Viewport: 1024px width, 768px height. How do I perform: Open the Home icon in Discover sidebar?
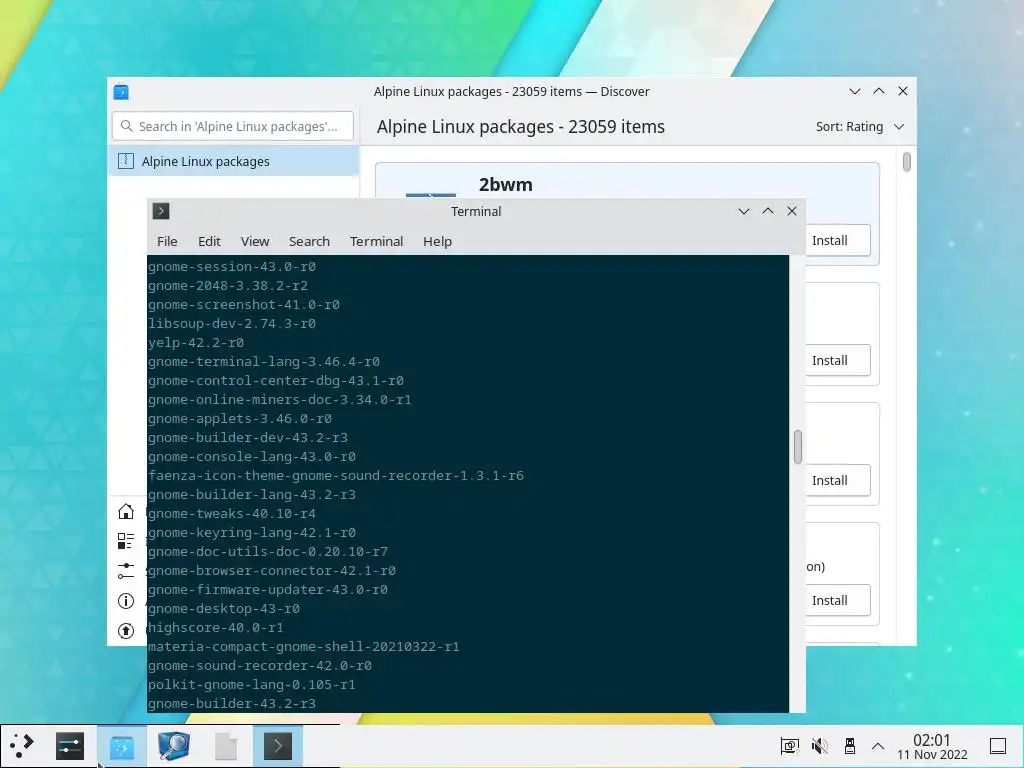pyautogui.click(x=125, y=511)
